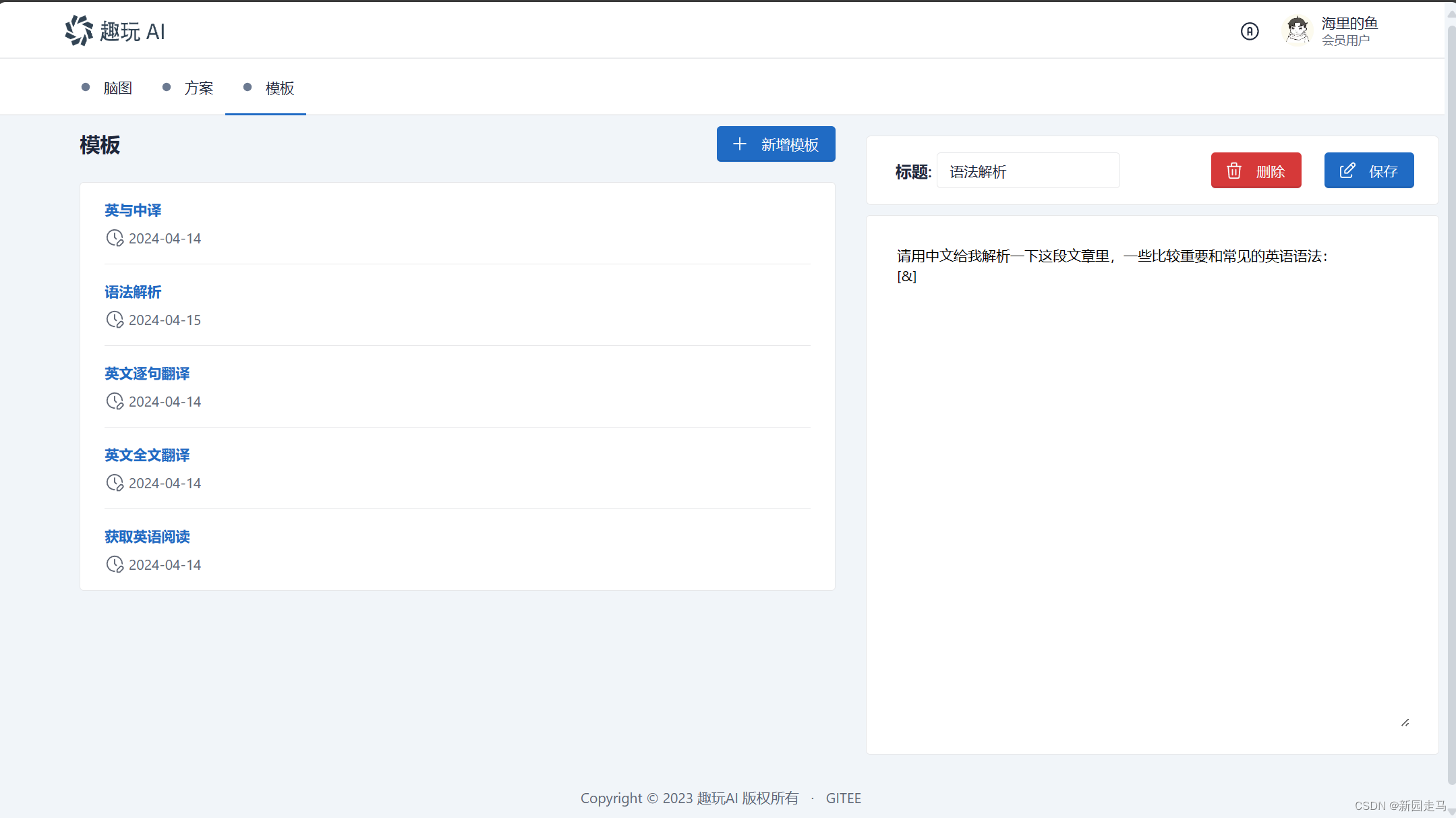Screen dimensions: 1456x818
Task: Click the plus icon on 新增模板
Action: (740, 144)
